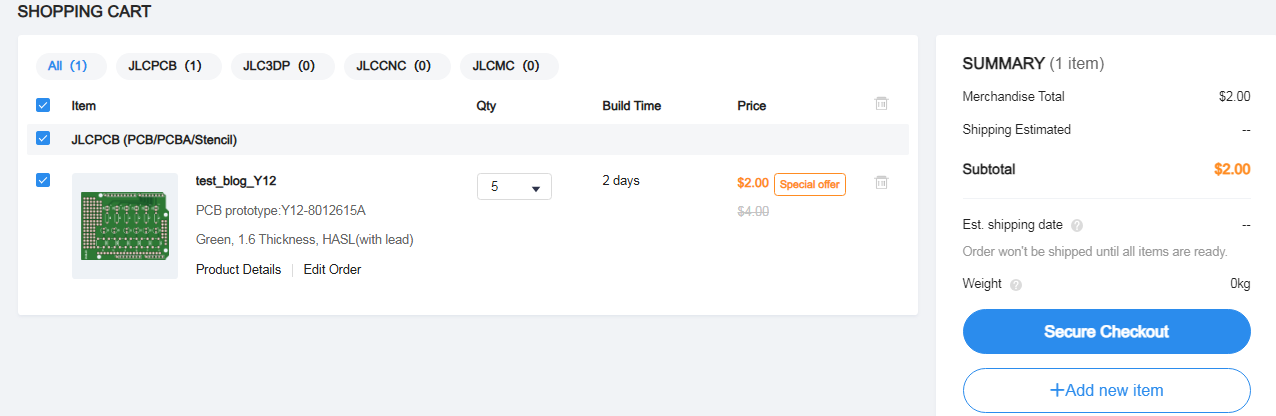Click the Special offer badge
Image resolution: width=1276 pixels, height=416 pixels.
(x=810, y=184)
